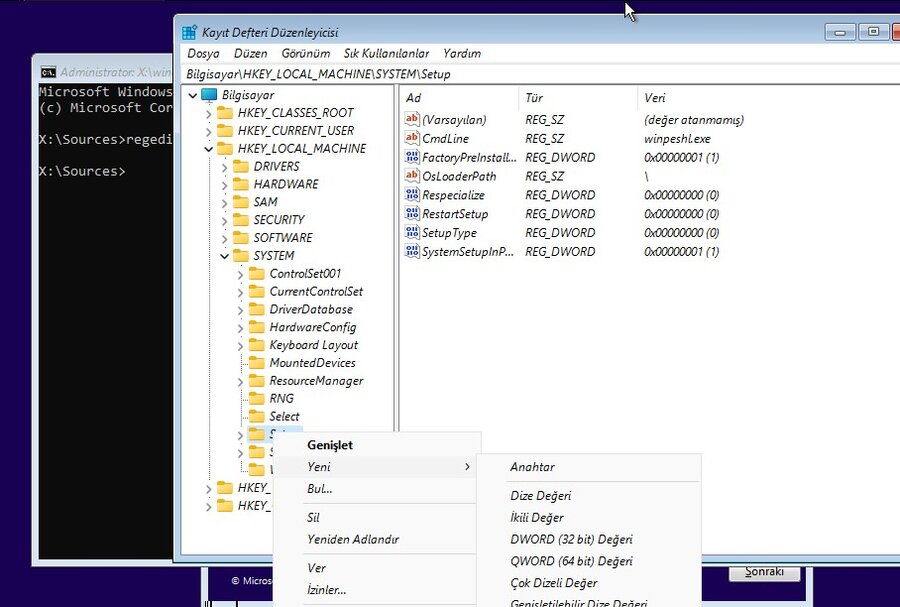900x607 pixels.
Task: Collapse the HKEY_LOCAL_MACHINE node
Action: [208, 149]
